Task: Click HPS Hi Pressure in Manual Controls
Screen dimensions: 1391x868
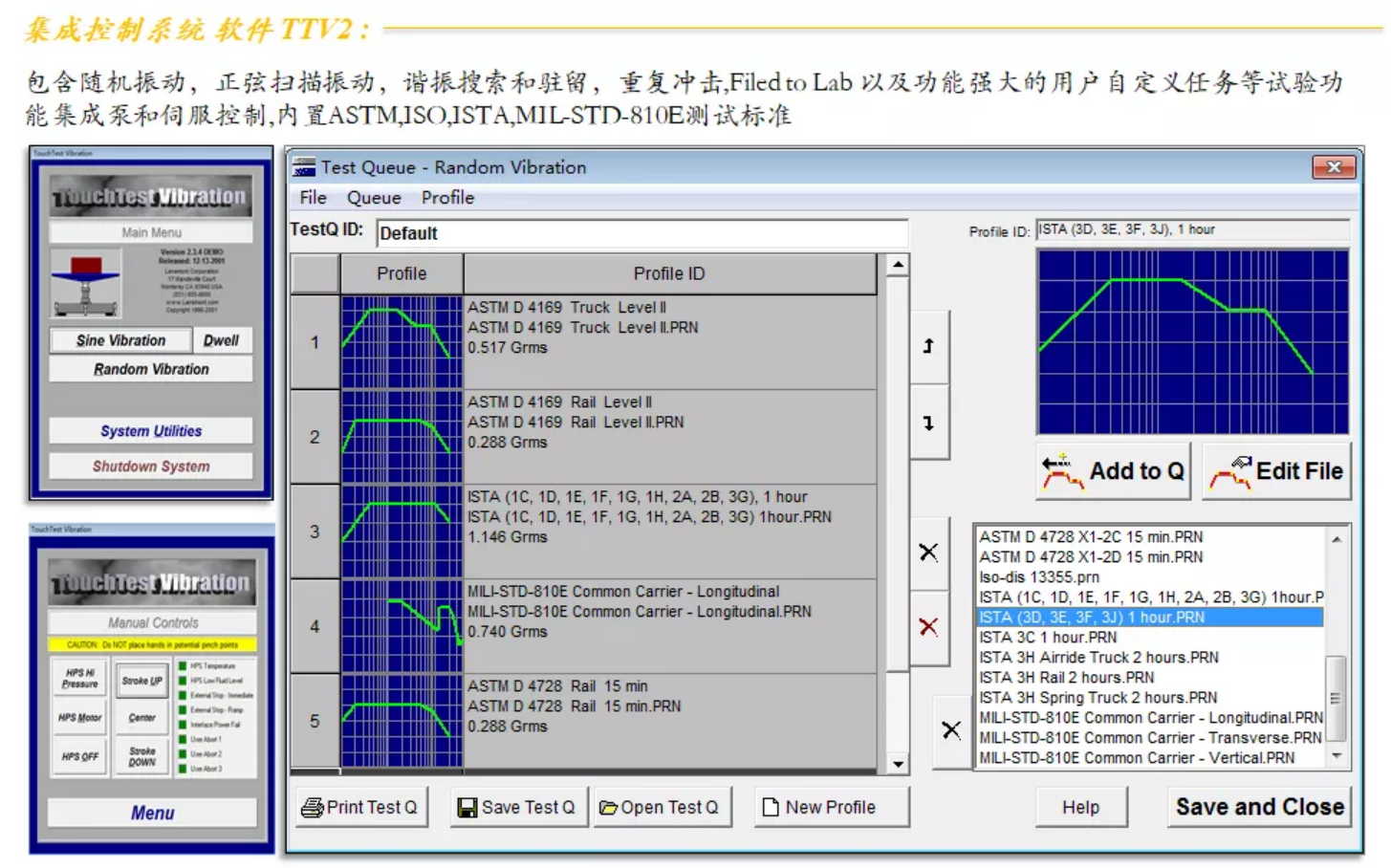Action: (x=80, y=678)
